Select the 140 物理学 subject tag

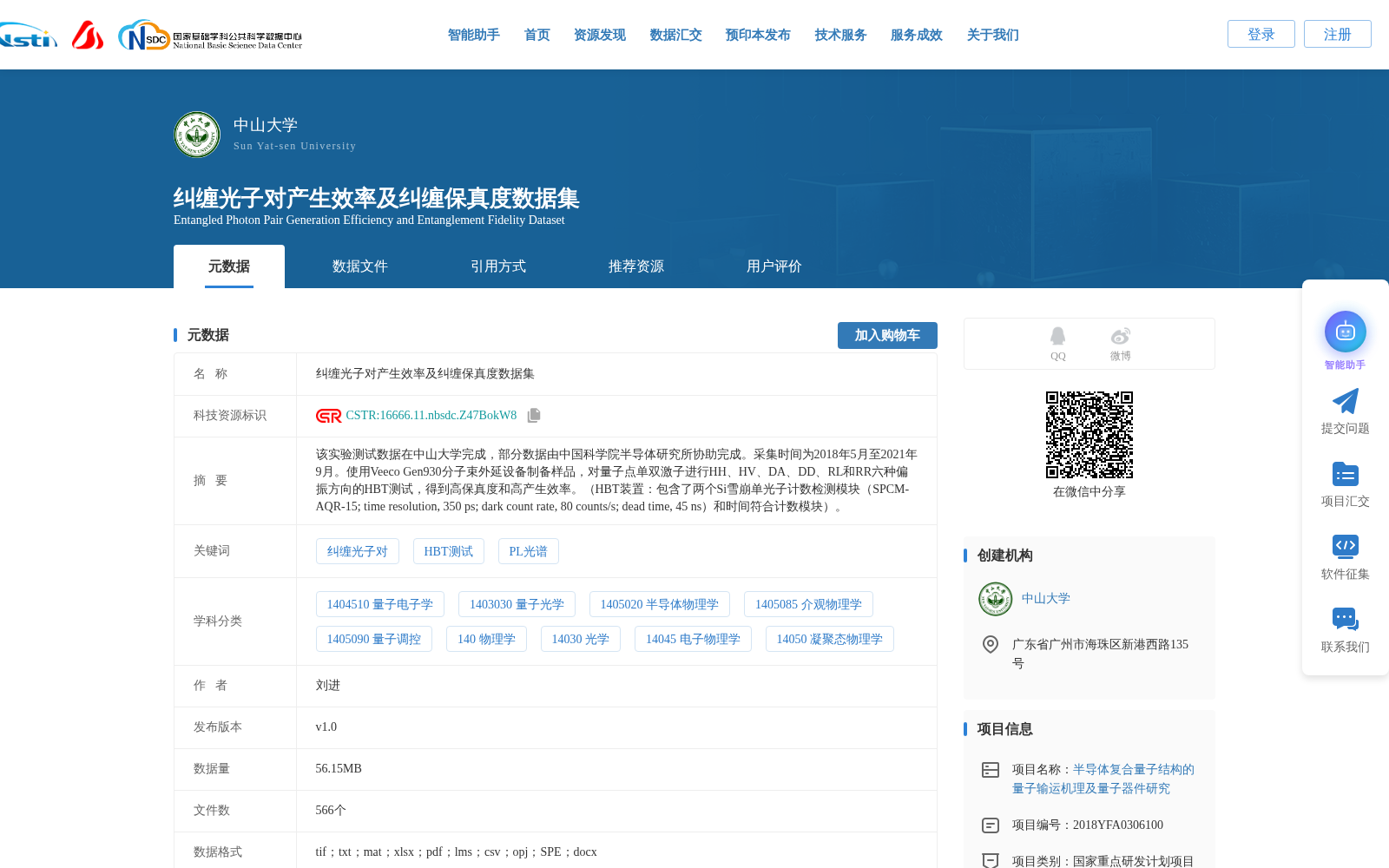click(486, 639)
